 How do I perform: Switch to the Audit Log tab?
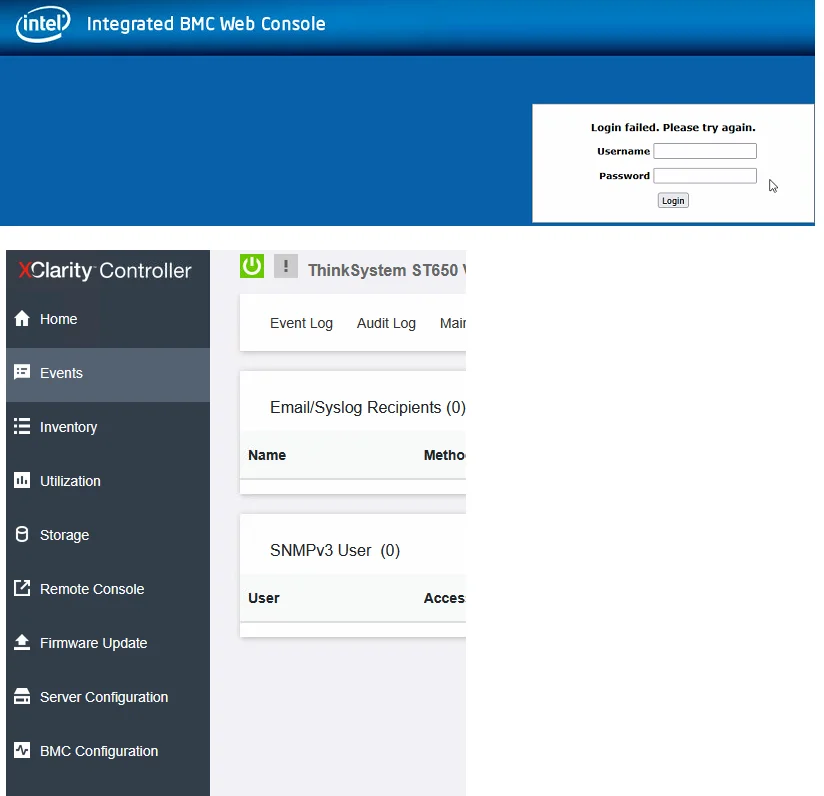[x=386, y=323]
